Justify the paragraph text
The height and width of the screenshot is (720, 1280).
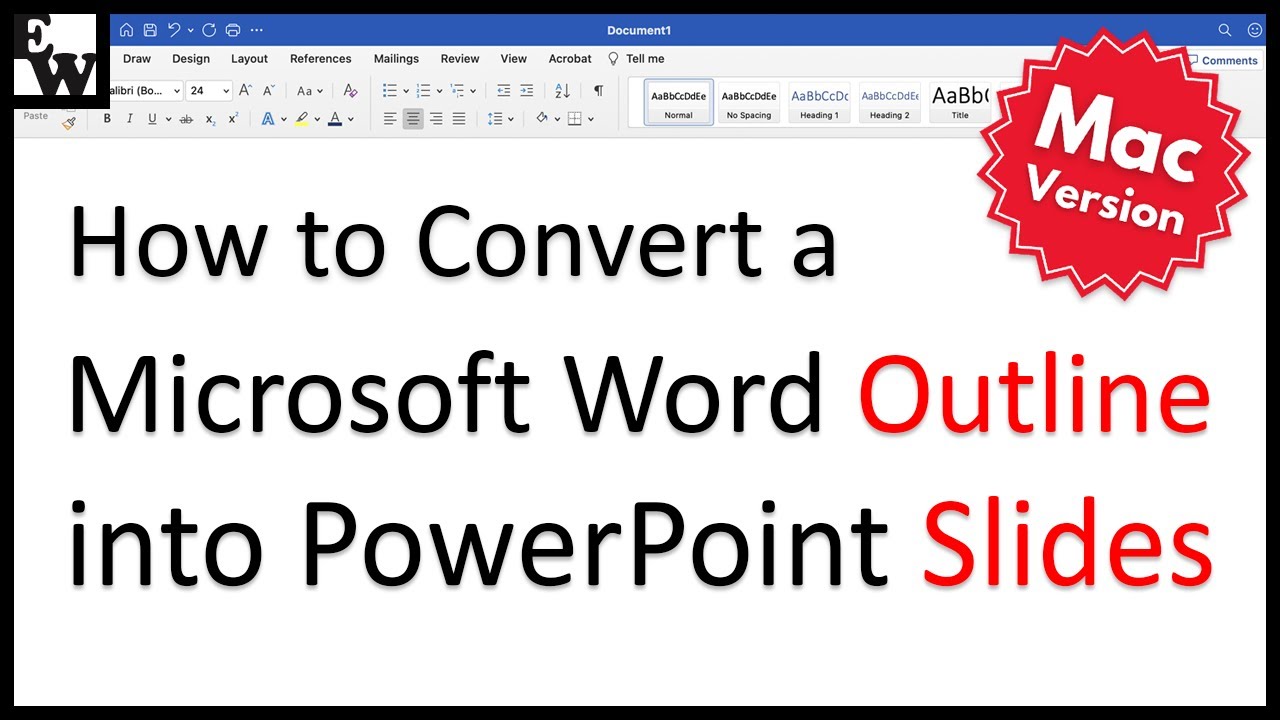pyautogui.click(x=459, y=119)
